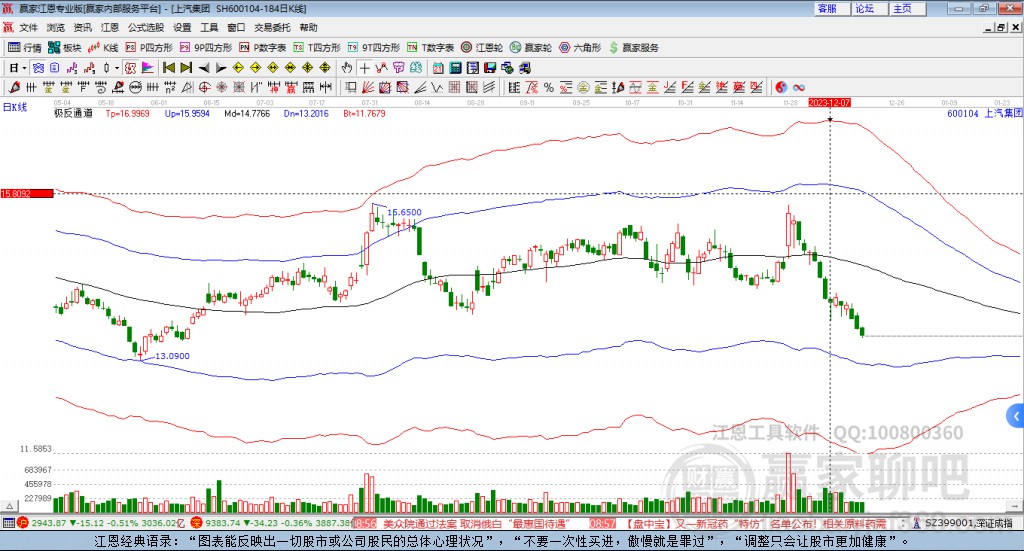Screen dimensions: 1024x551
Task: Open the 文件 menu
Action: [28, 27]
